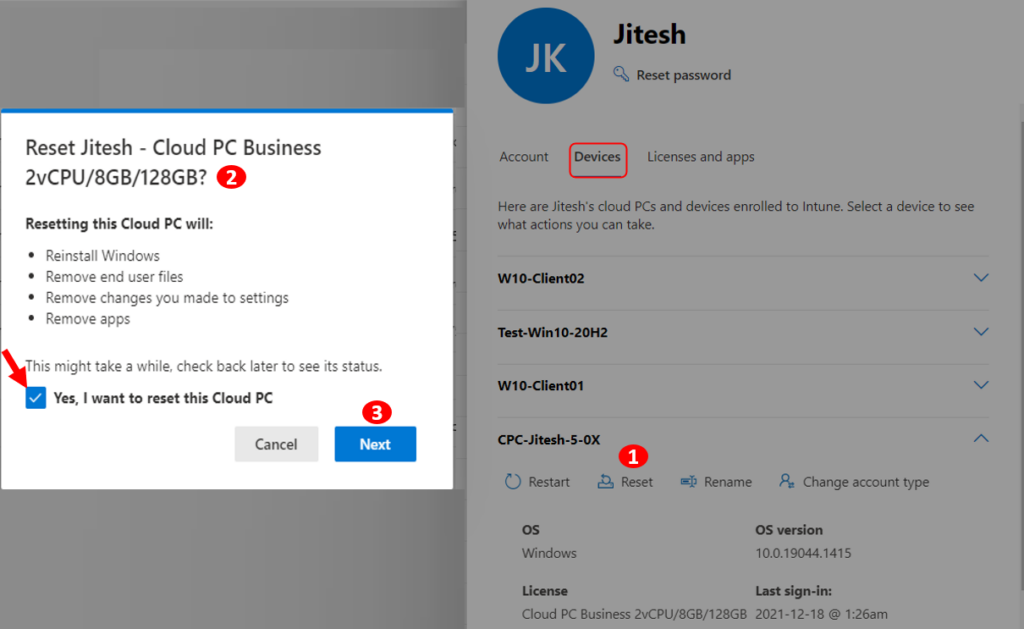1024x629 pixels.
Task: Open the Licenses and apps tab
Action: click(x=701, y=157)
